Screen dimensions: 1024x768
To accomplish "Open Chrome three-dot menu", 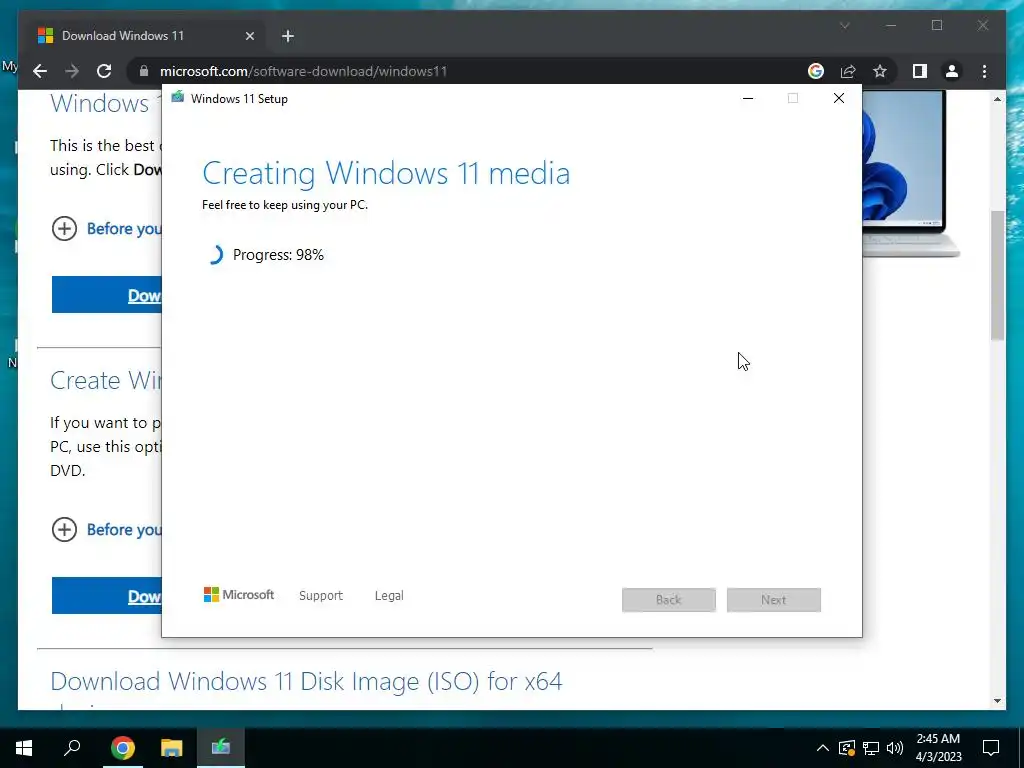I will pos(984,71).
